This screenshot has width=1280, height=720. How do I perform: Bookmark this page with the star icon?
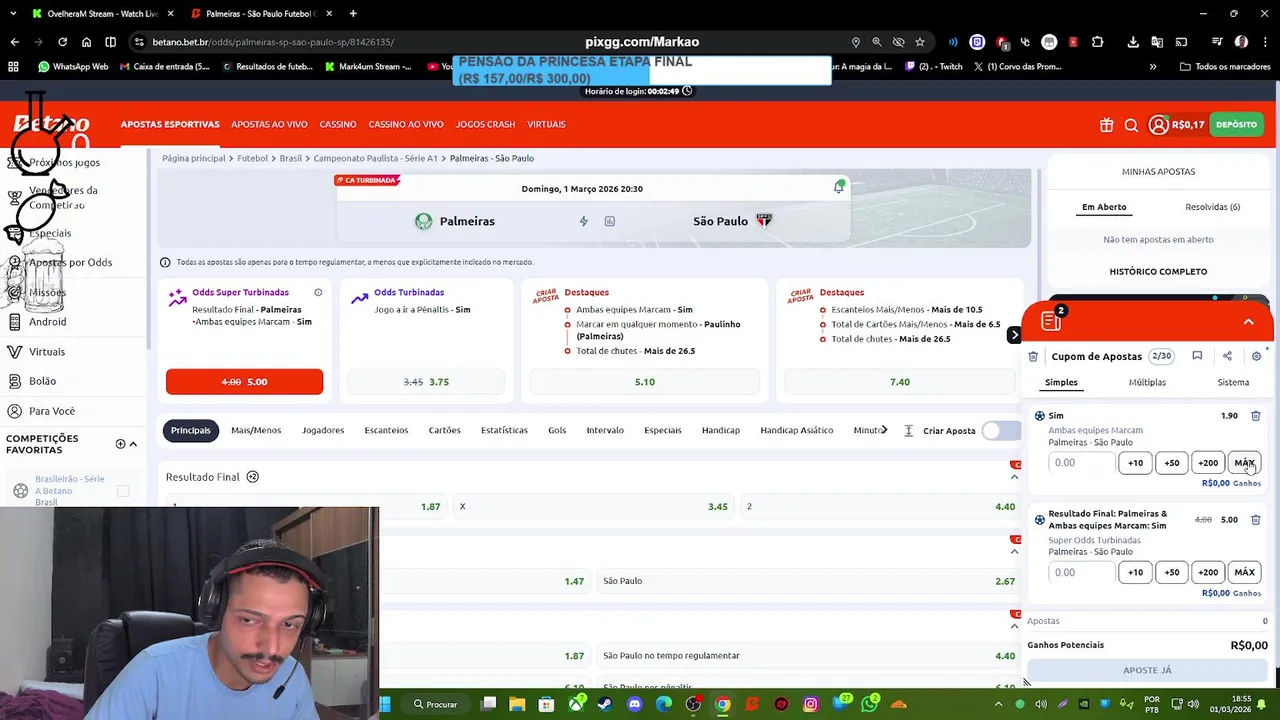[x=920, y=42]
